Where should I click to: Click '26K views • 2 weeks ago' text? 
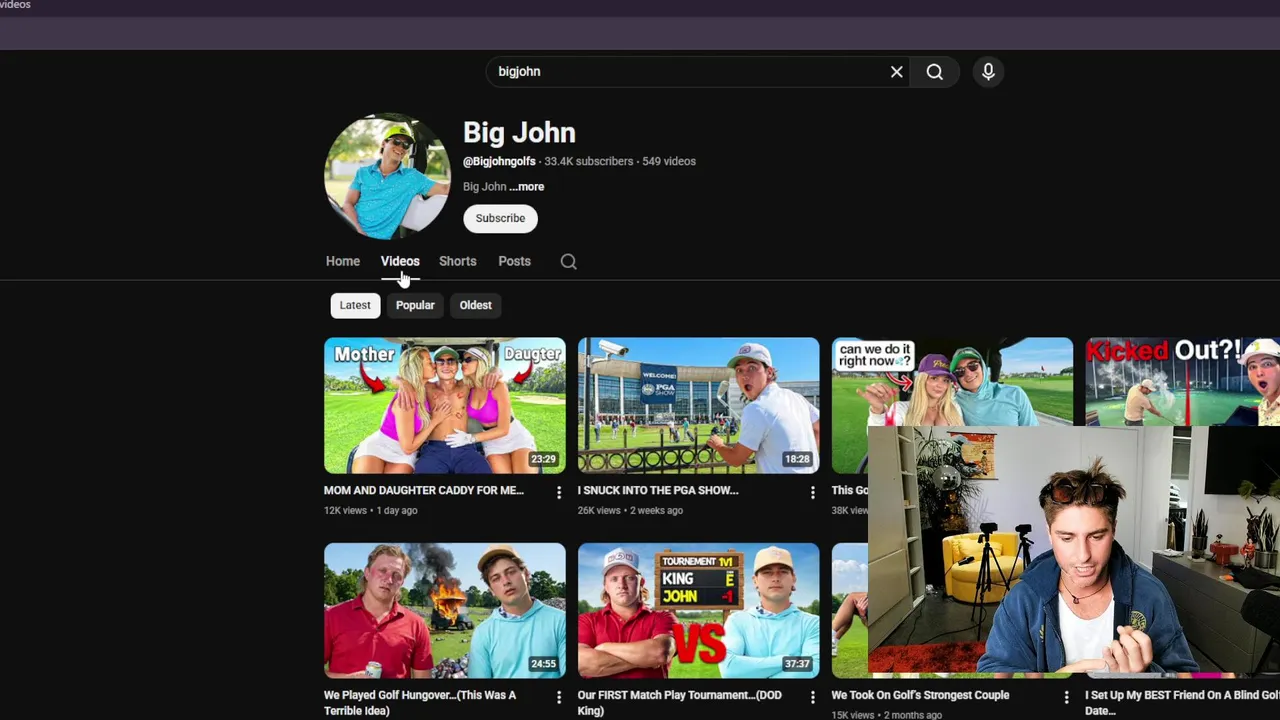[630, 510]
